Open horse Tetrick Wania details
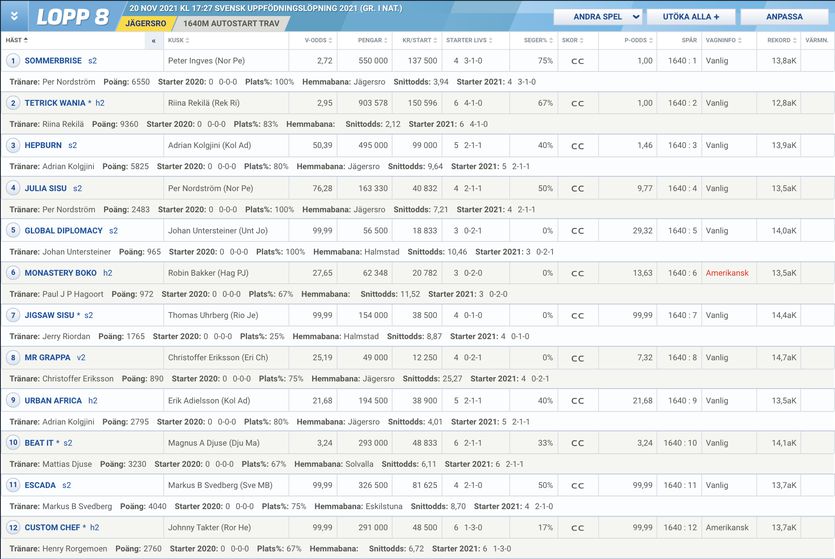The image size is (835, 559). pos(55,103)
